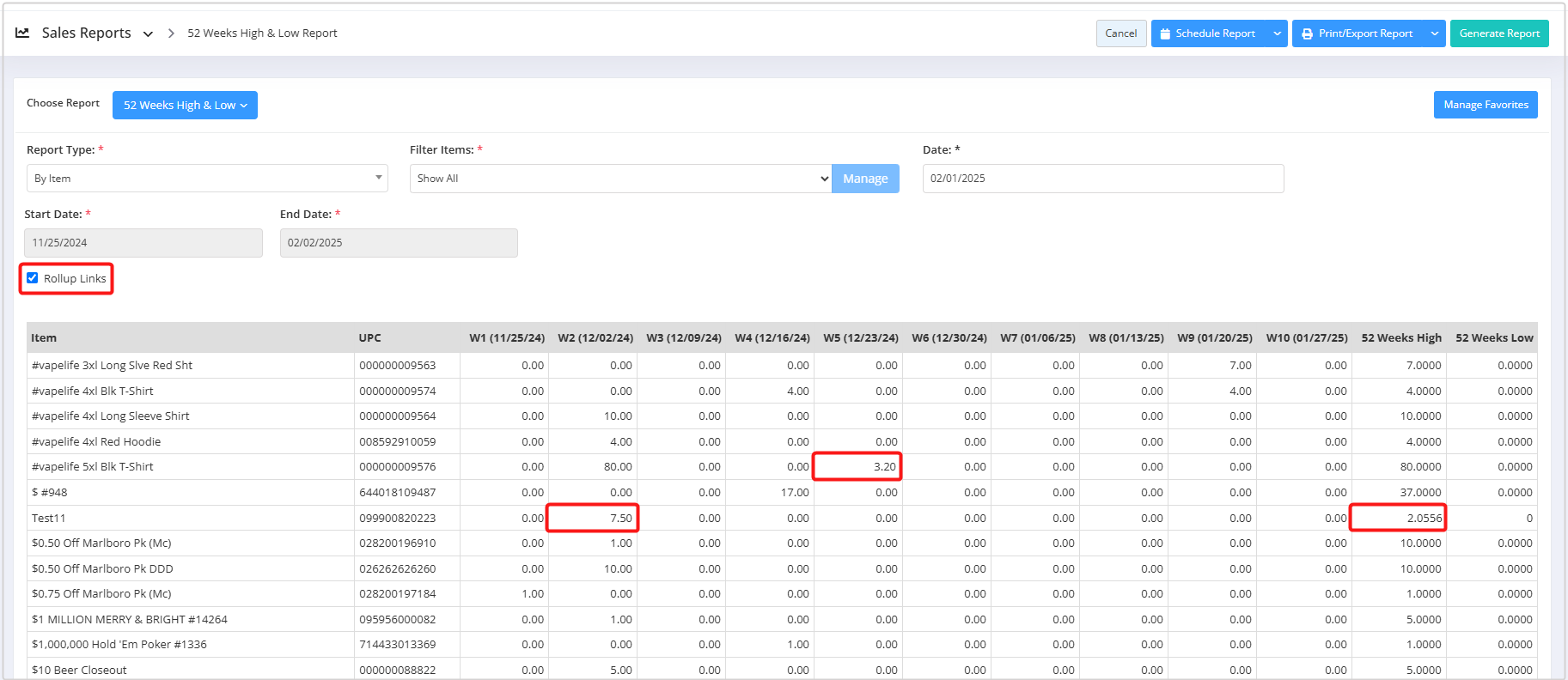Click the Sales Reports chart icon
This screenshot has height=680, width=1568.
22,33
